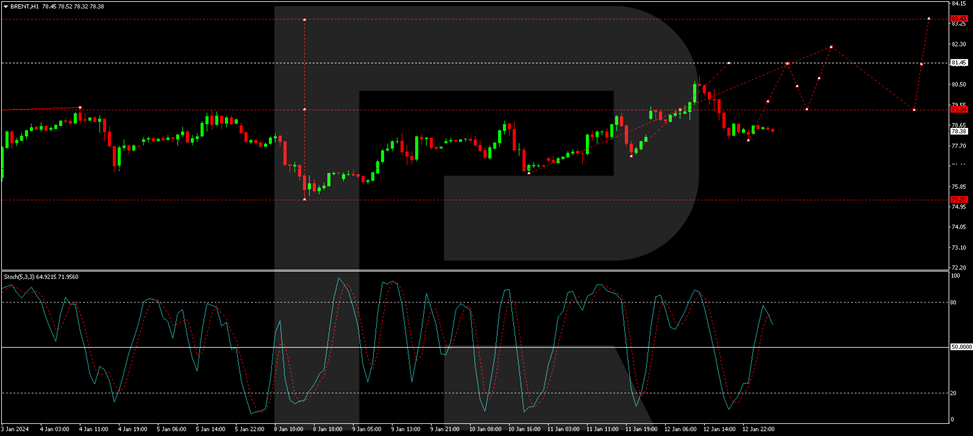
Task: Click the 5 Jan 14:00 time axis label
Action: click(210, 429)
